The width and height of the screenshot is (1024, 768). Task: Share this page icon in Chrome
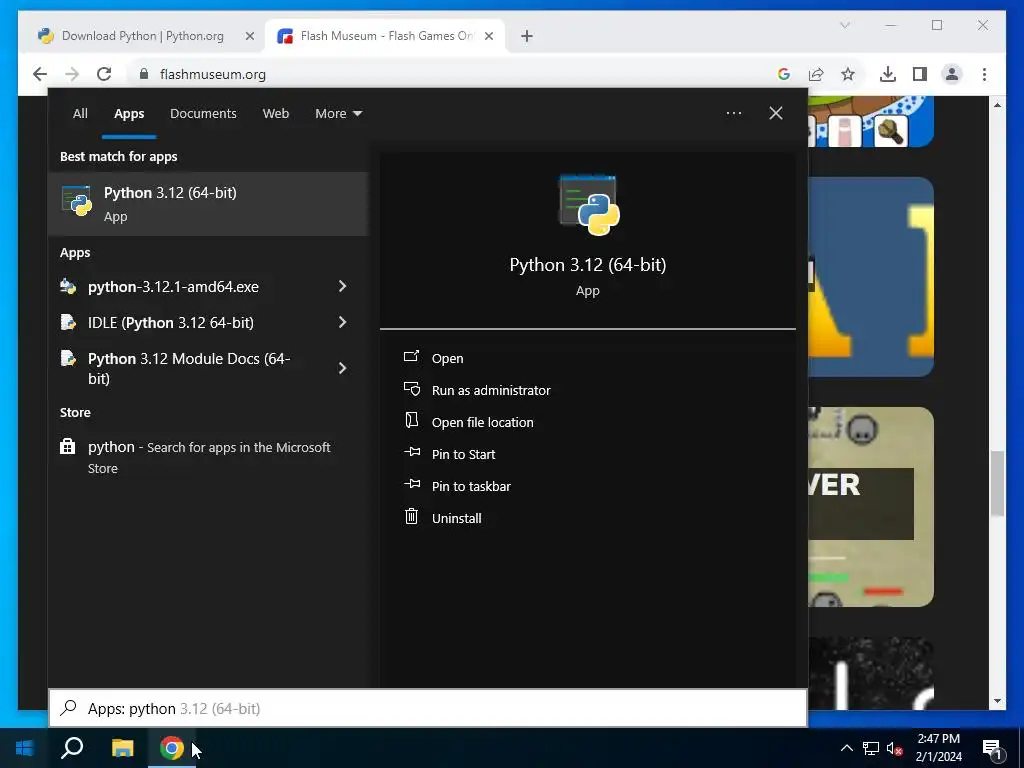[x=816, y=74]
